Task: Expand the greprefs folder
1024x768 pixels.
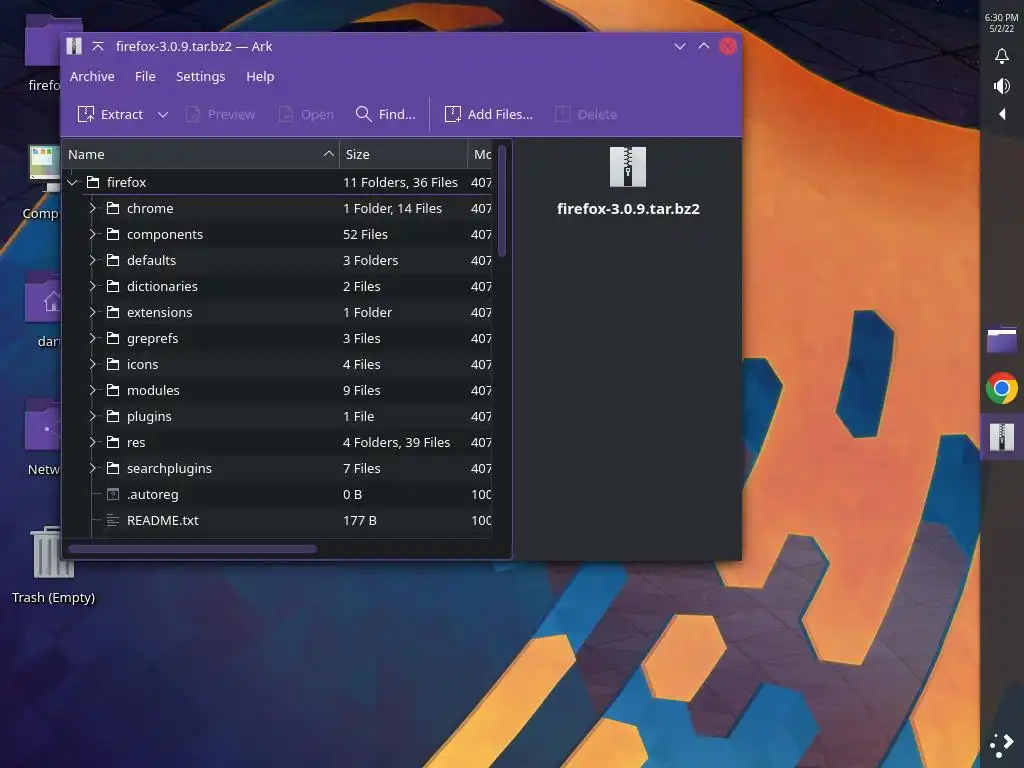Action: [x=93, y=338]
